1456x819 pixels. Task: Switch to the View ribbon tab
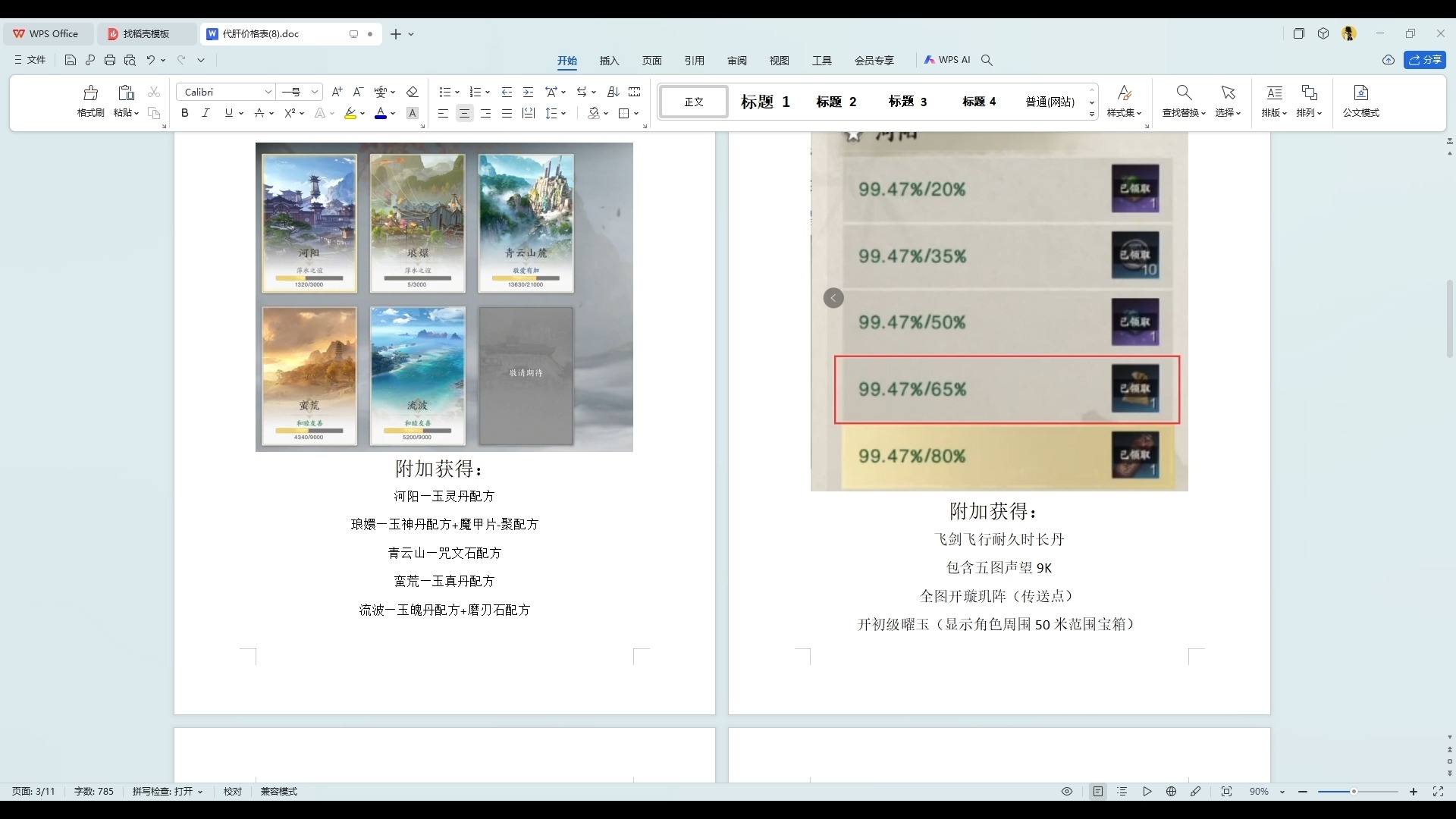click(x=779, y=61)
